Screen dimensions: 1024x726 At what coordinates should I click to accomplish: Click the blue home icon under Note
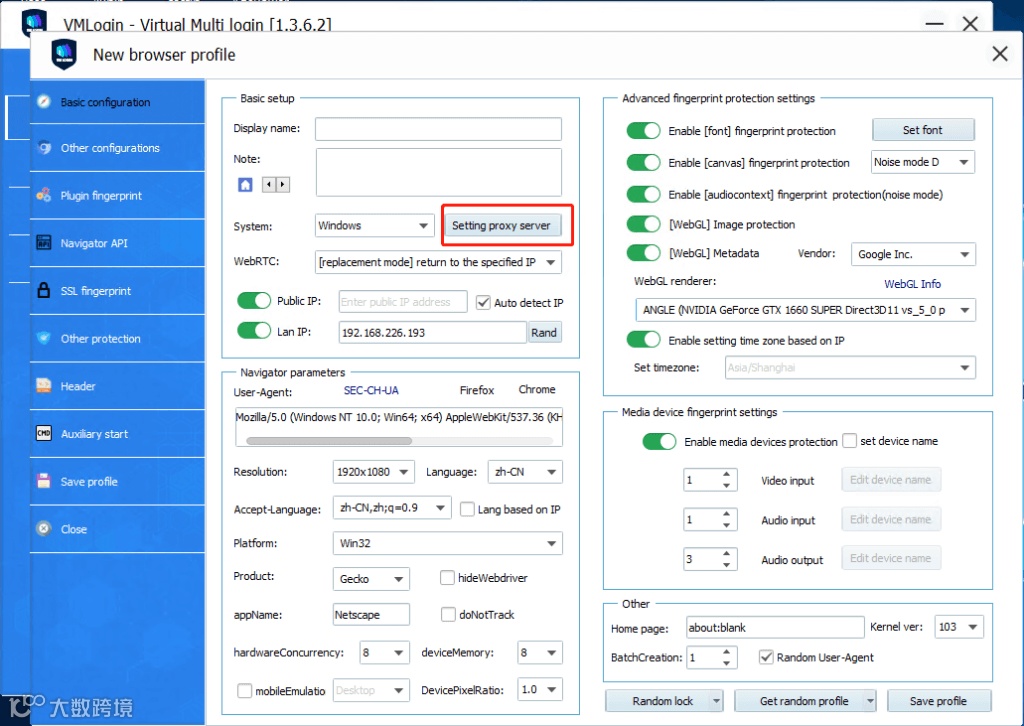click(x=245, y=185)
